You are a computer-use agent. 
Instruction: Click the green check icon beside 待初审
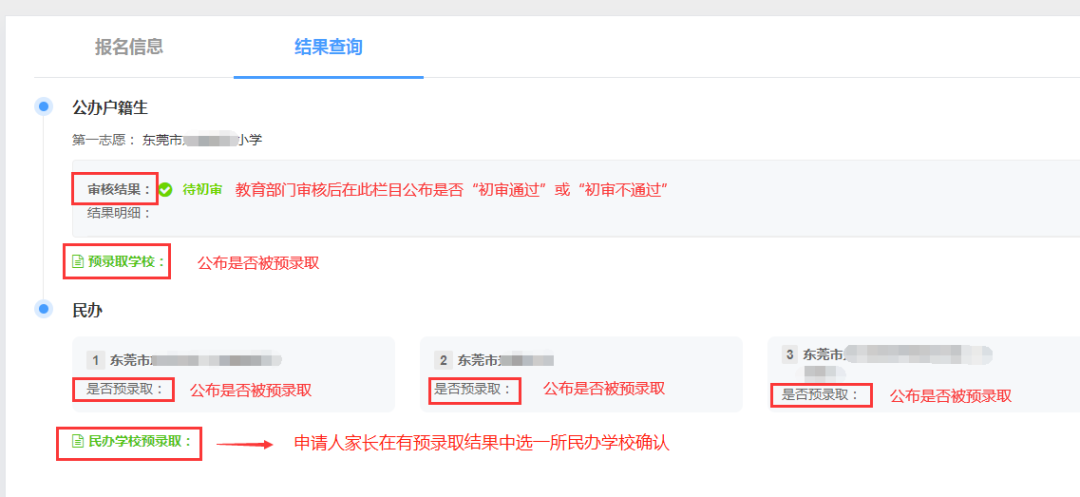point(166,189)
